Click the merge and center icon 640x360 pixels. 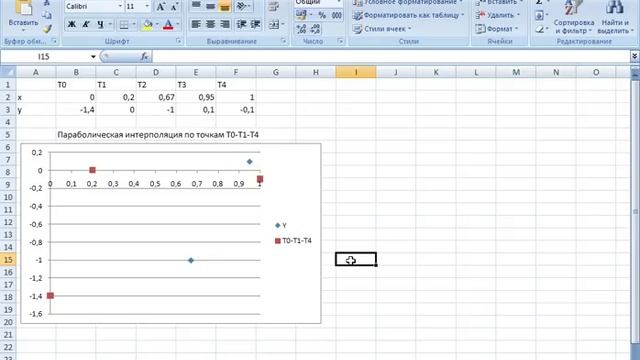pyautogui.click(x=273, y=25)
